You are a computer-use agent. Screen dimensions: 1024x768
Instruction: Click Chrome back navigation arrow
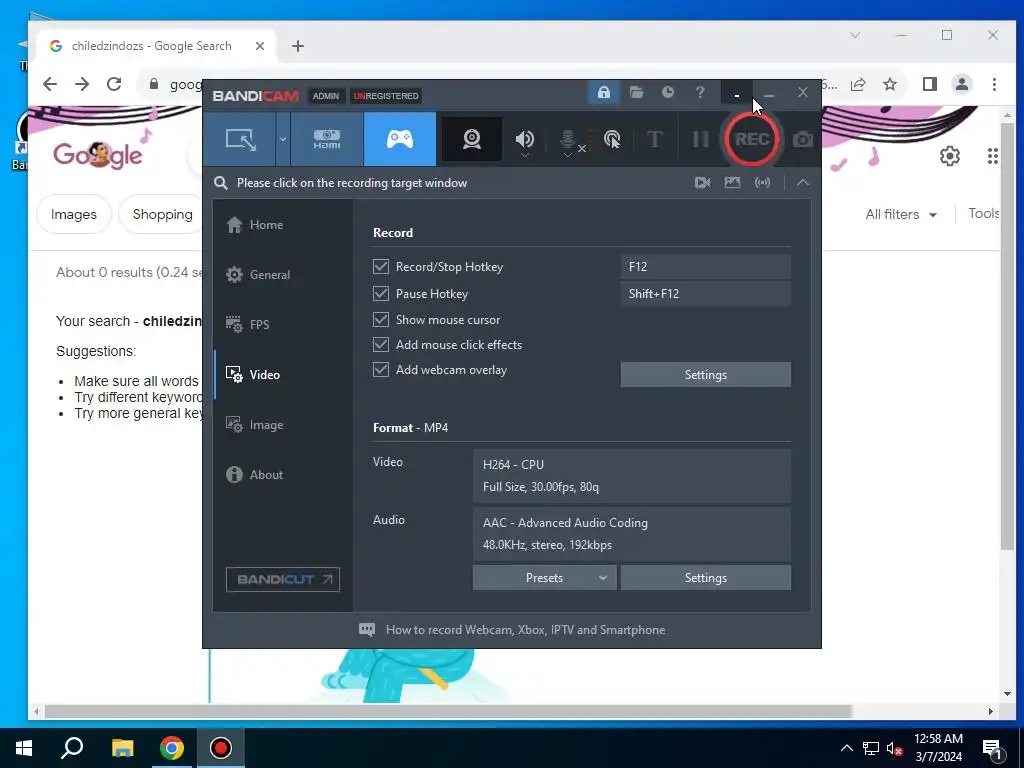[x=50, y=84]
